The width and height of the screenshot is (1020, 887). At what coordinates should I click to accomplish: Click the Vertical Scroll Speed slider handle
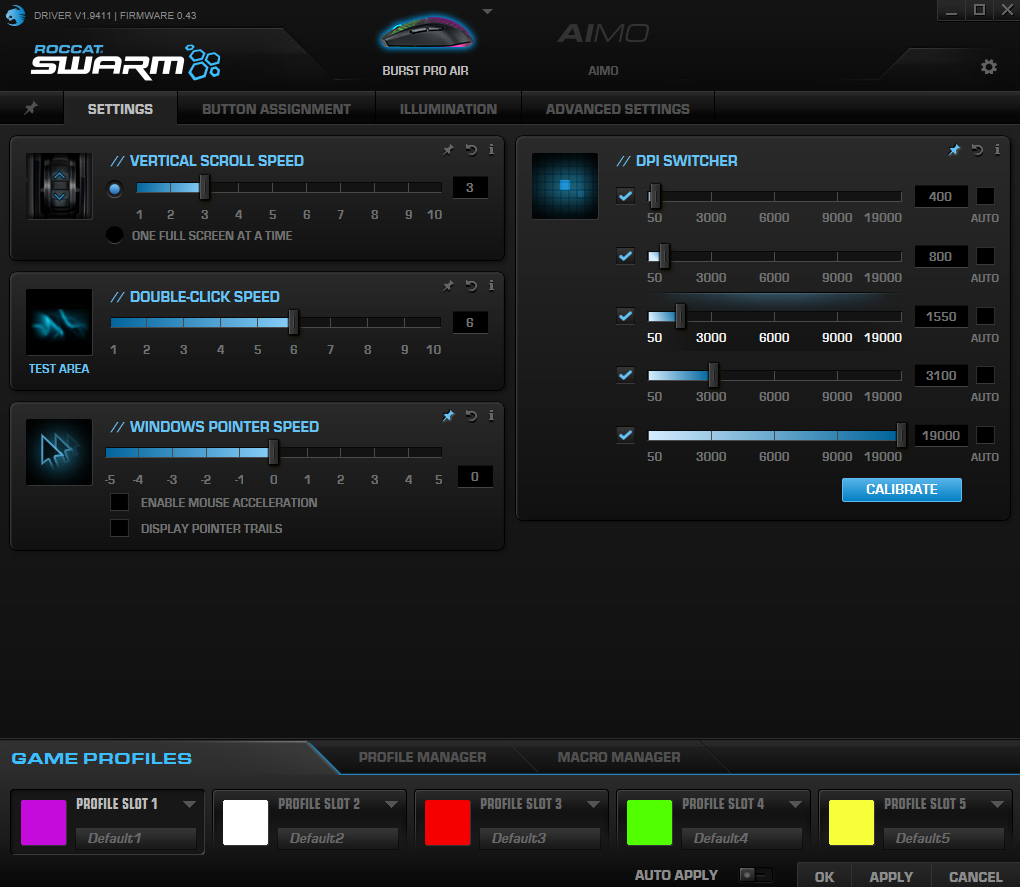click(x=204, y=187)
